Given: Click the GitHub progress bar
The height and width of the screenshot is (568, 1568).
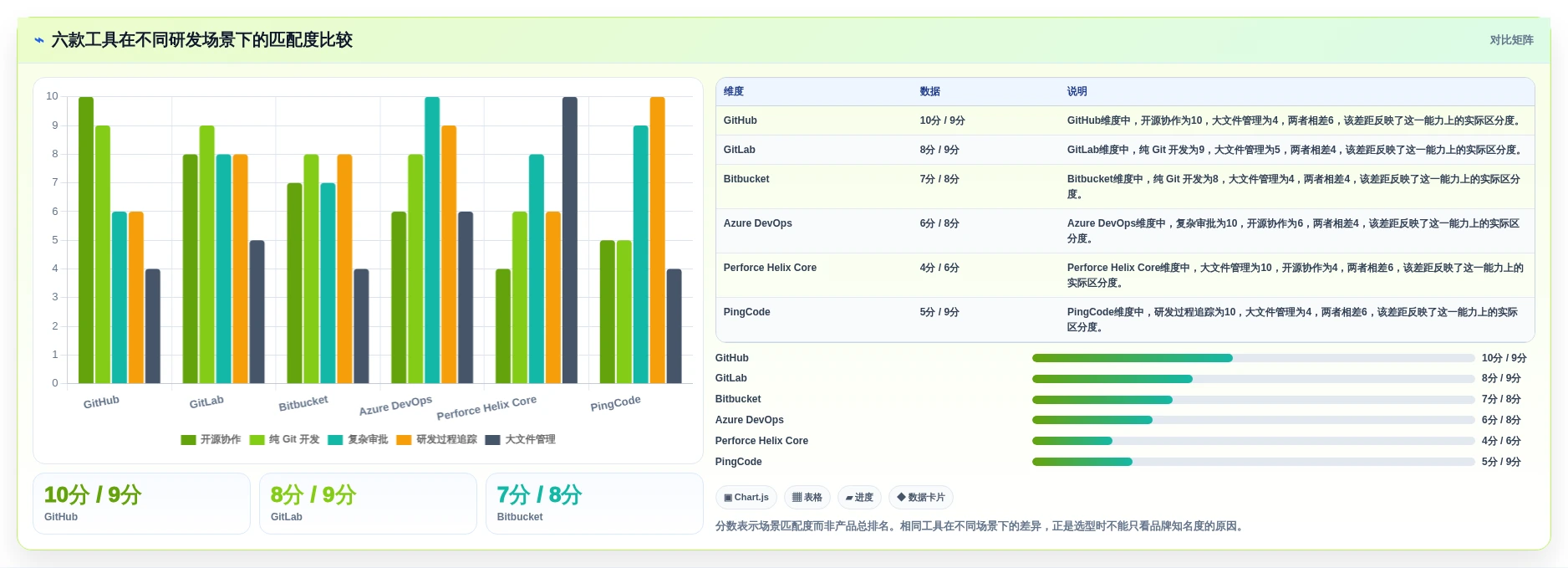Looking at the screenshot, I should click(x=1253, y=358).
